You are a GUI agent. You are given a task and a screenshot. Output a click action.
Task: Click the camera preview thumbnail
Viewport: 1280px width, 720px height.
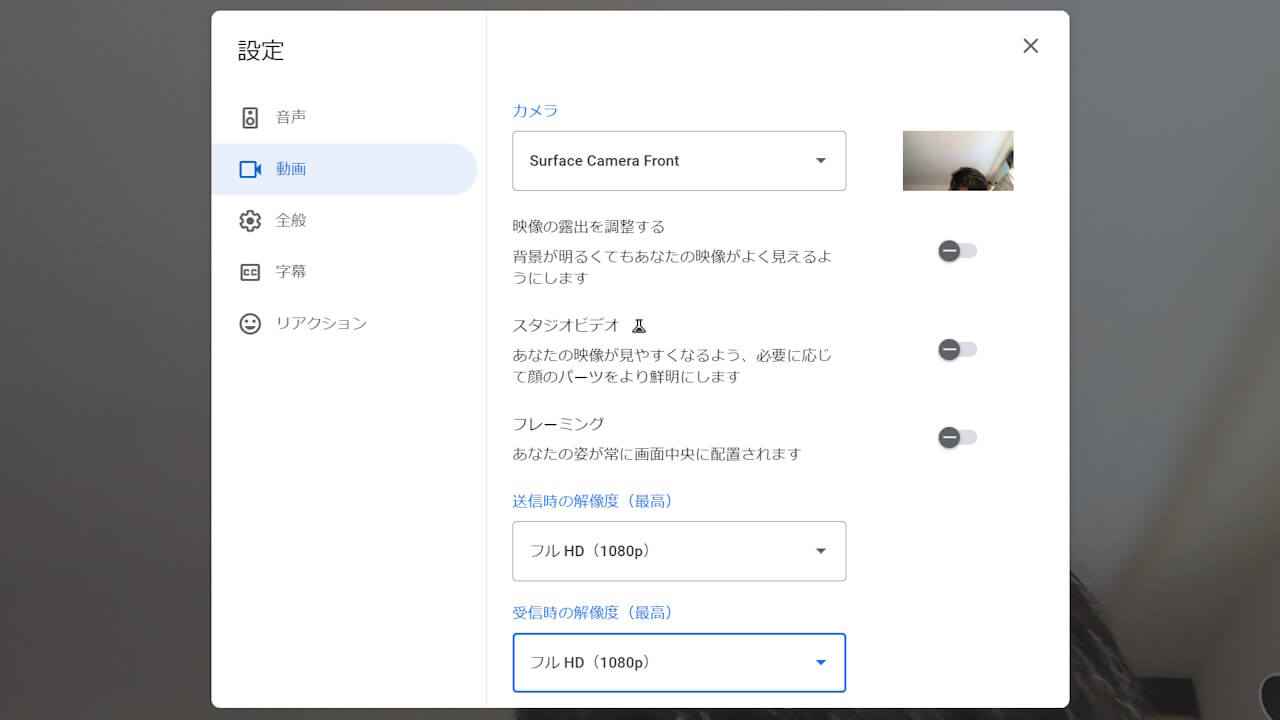click(957, 160)
